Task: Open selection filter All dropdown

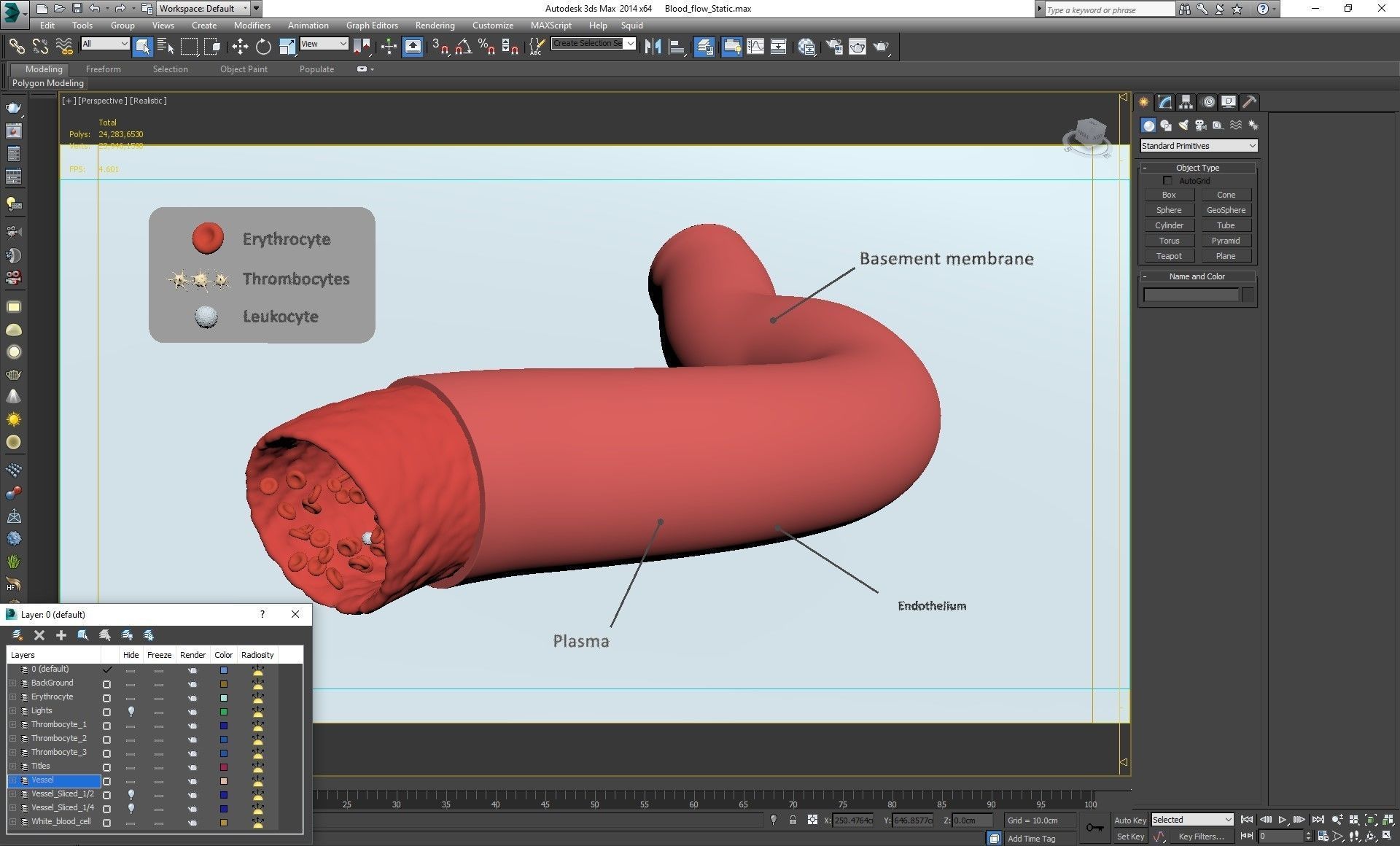Action: pos(105,44)
